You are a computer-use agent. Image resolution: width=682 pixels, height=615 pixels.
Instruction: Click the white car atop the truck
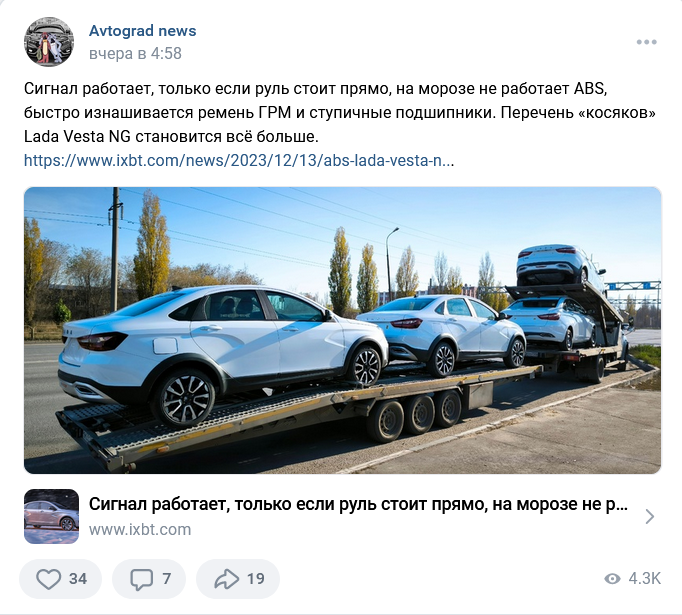point(560,264)
